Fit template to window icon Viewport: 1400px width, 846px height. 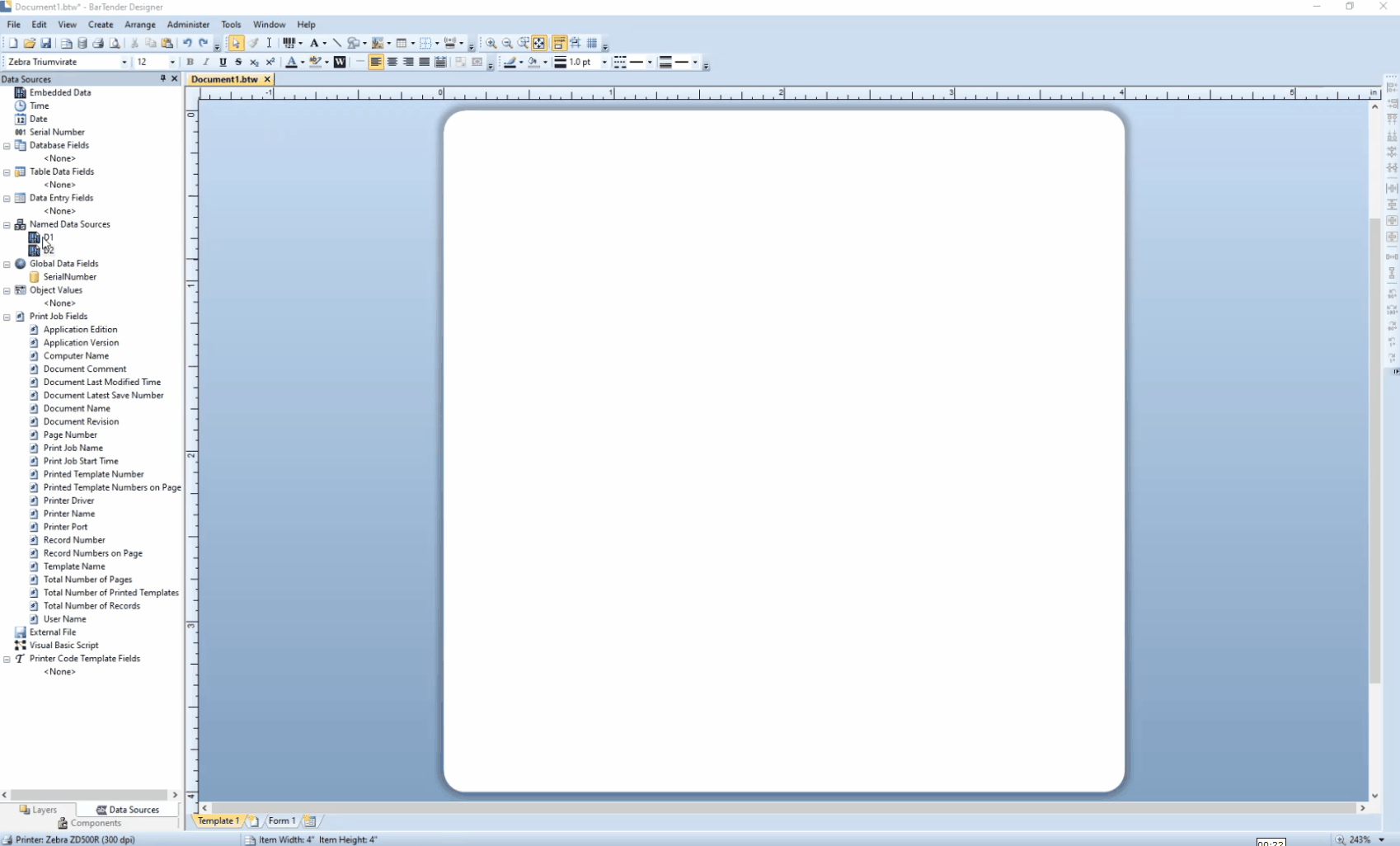[x=539, y=43]
